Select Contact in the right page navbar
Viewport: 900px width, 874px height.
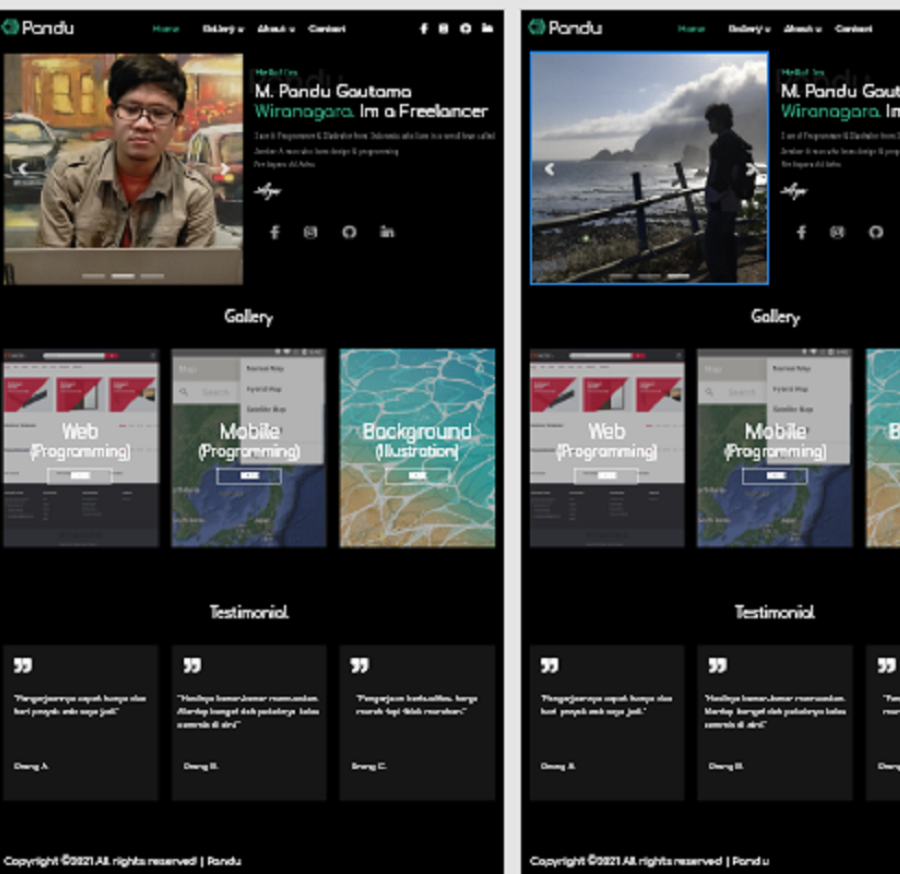853,28
